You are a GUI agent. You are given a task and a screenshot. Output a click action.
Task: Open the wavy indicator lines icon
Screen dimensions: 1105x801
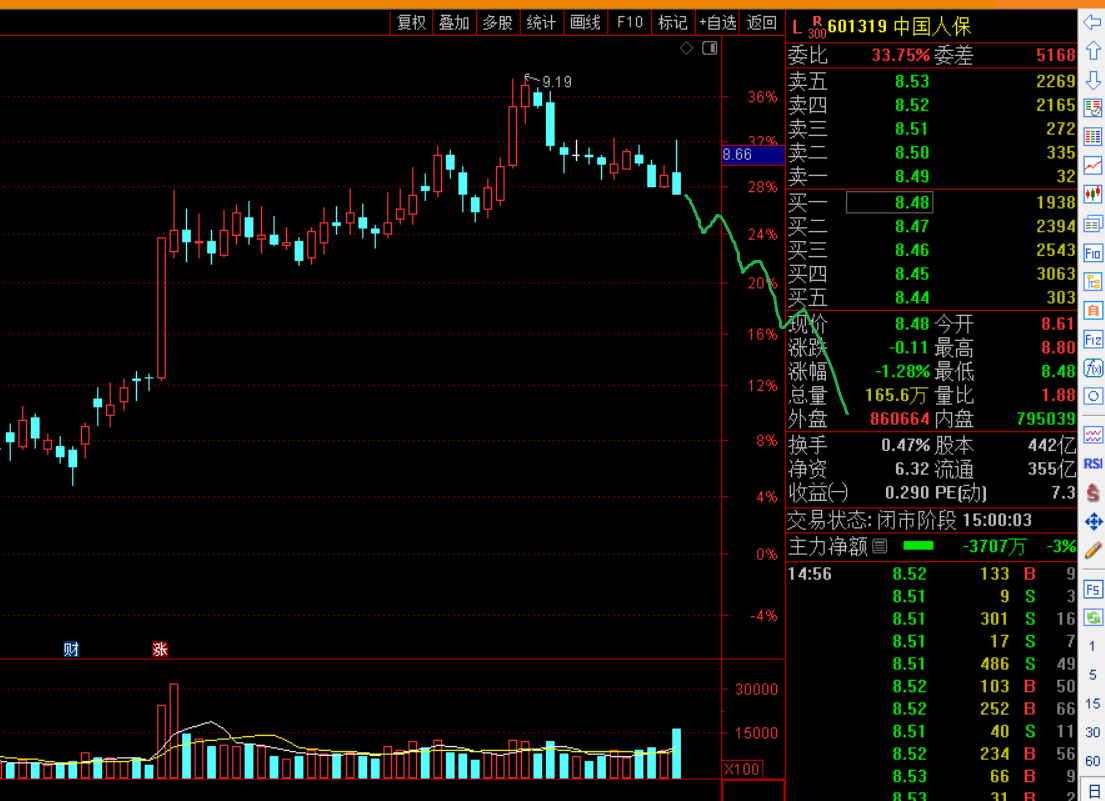(x=1093, y=435)
